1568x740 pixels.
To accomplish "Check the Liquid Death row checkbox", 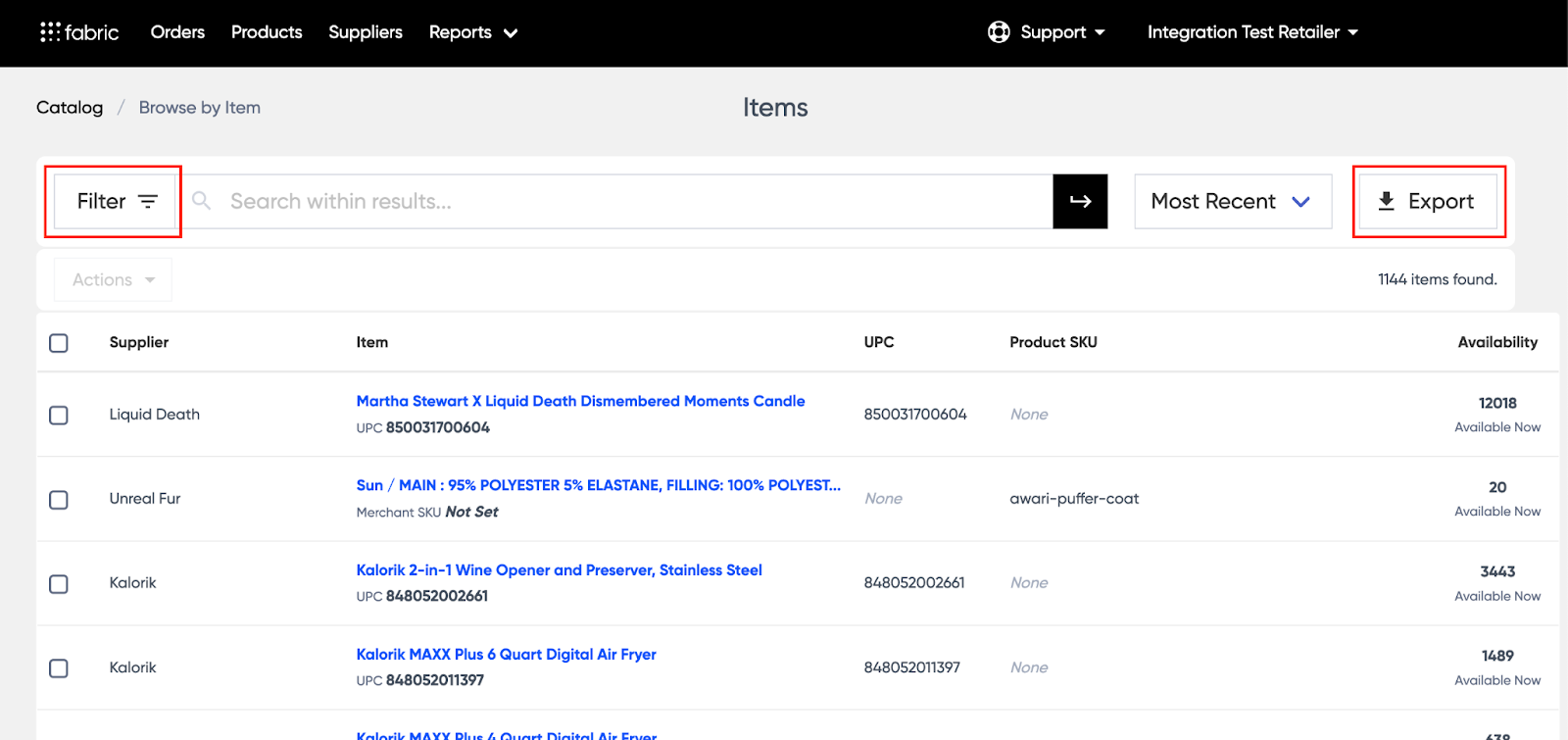I will pos(59,416).
